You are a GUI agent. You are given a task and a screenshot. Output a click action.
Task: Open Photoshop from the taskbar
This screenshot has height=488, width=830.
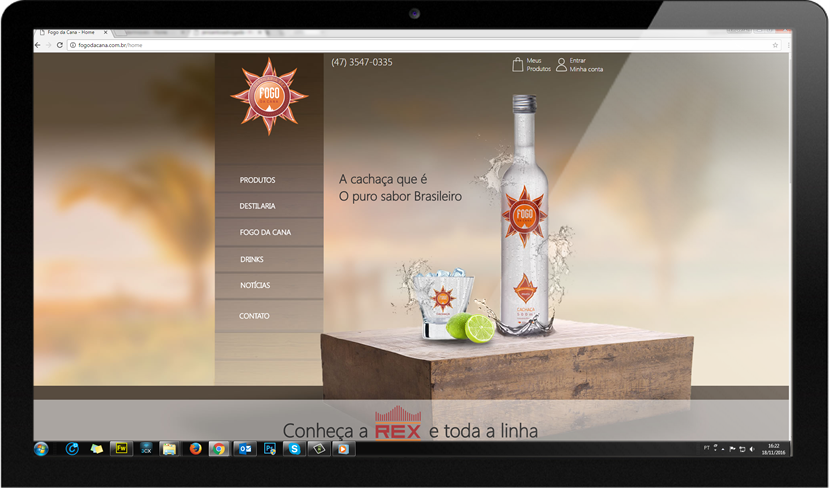click(x=269, y=449)
